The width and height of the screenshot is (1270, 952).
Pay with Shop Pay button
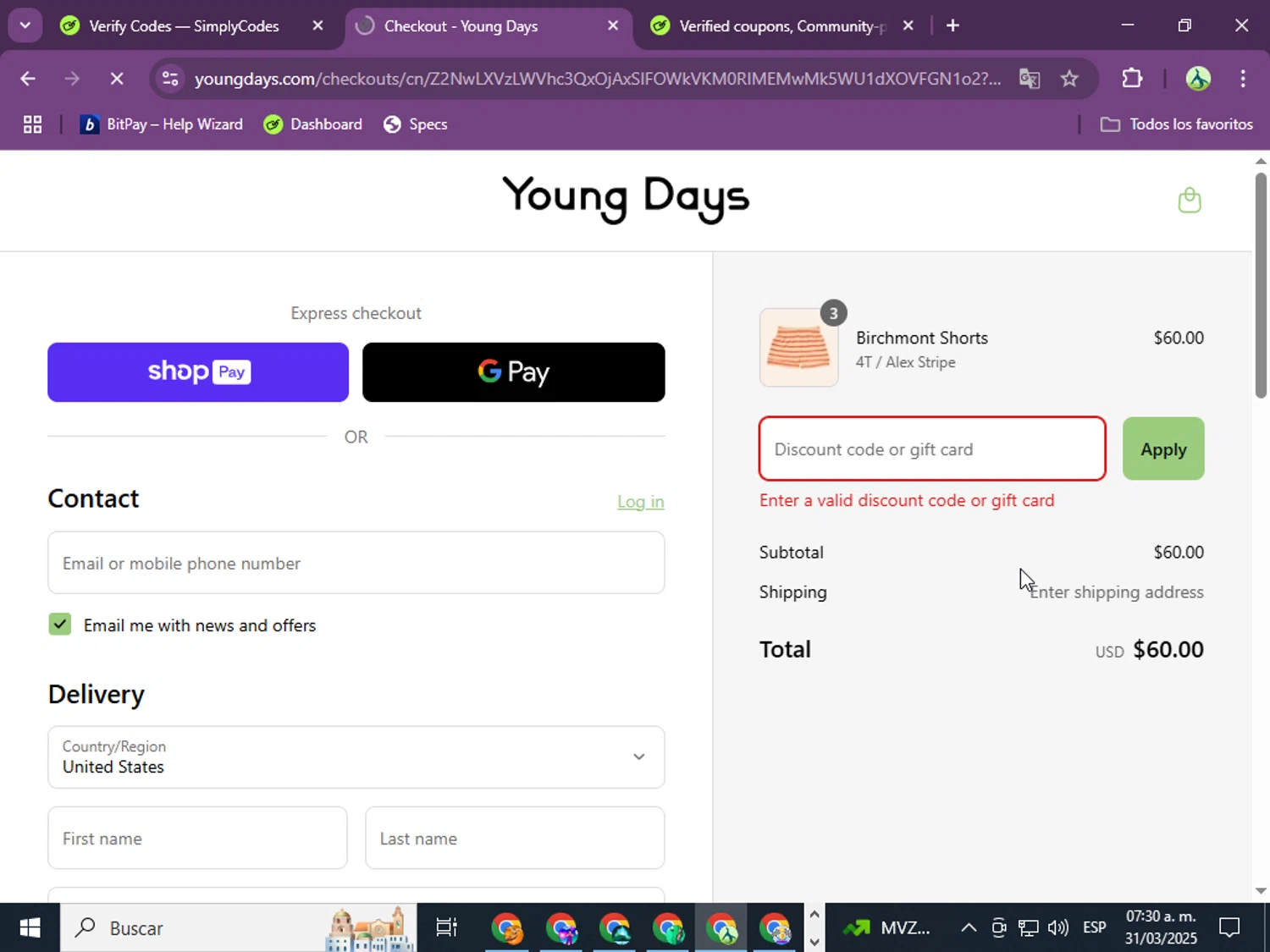click(198, 372)
